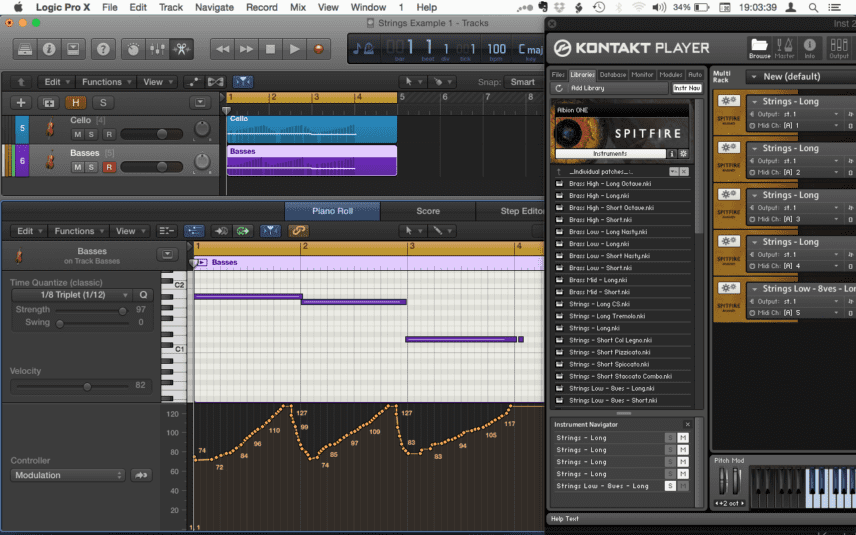The image size is (856, 535).
Task: Open the Kontakt Database tab
Action: tap(613, 75)
